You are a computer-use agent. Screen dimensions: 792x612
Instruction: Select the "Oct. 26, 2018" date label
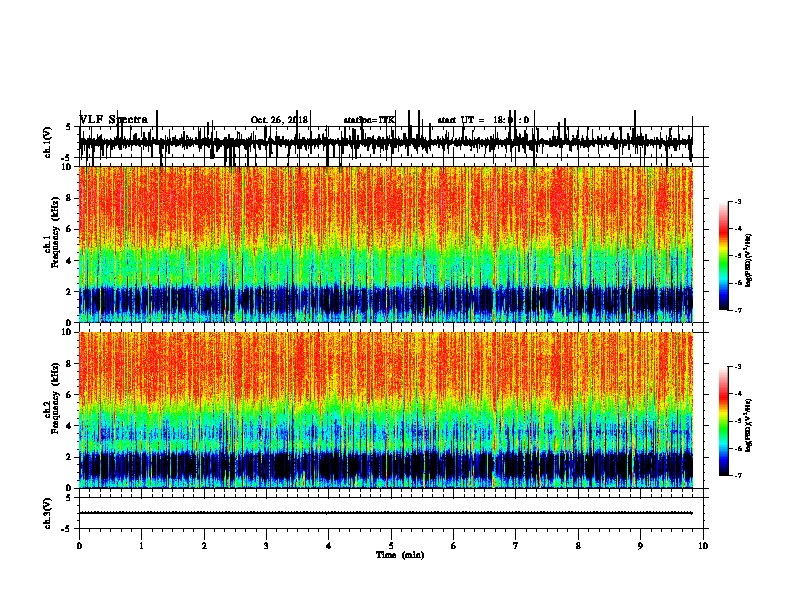(279, 120)
